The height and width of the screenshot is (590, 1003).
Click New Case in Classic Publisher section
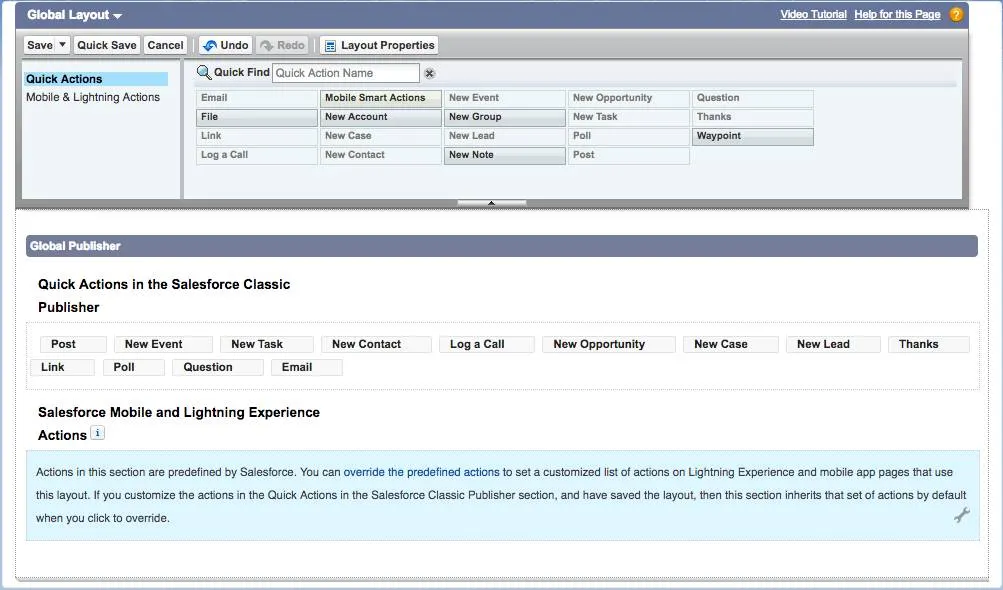coord(731,344)
